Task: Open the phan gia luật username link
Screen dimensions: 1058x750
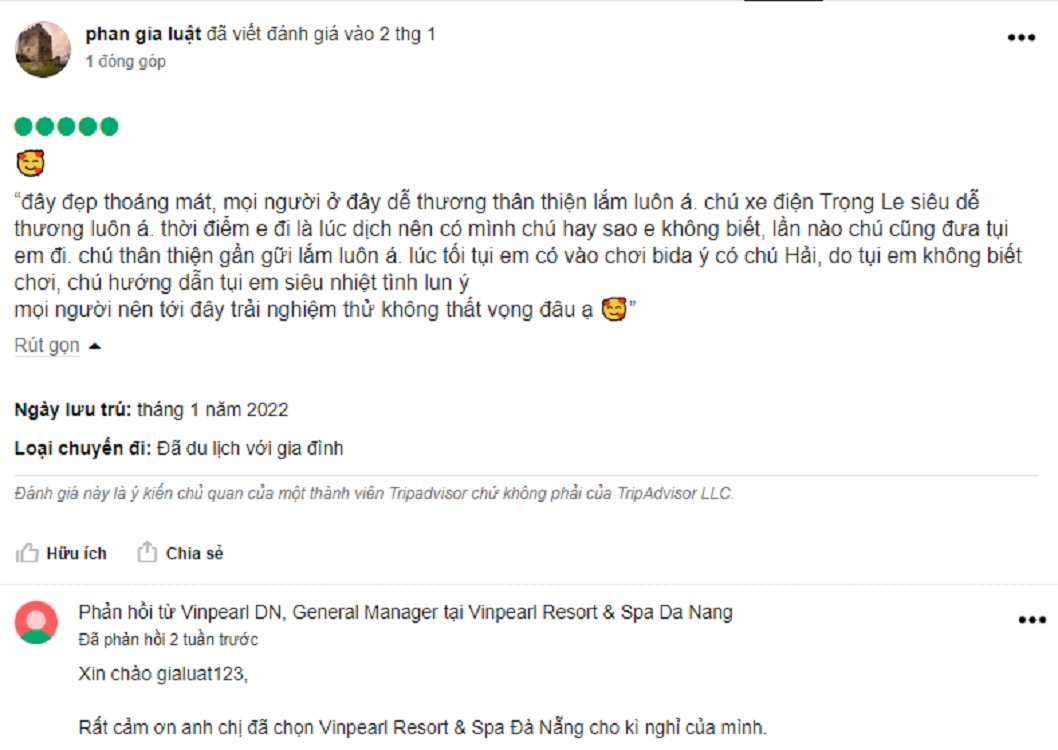Action: point(143,34)
